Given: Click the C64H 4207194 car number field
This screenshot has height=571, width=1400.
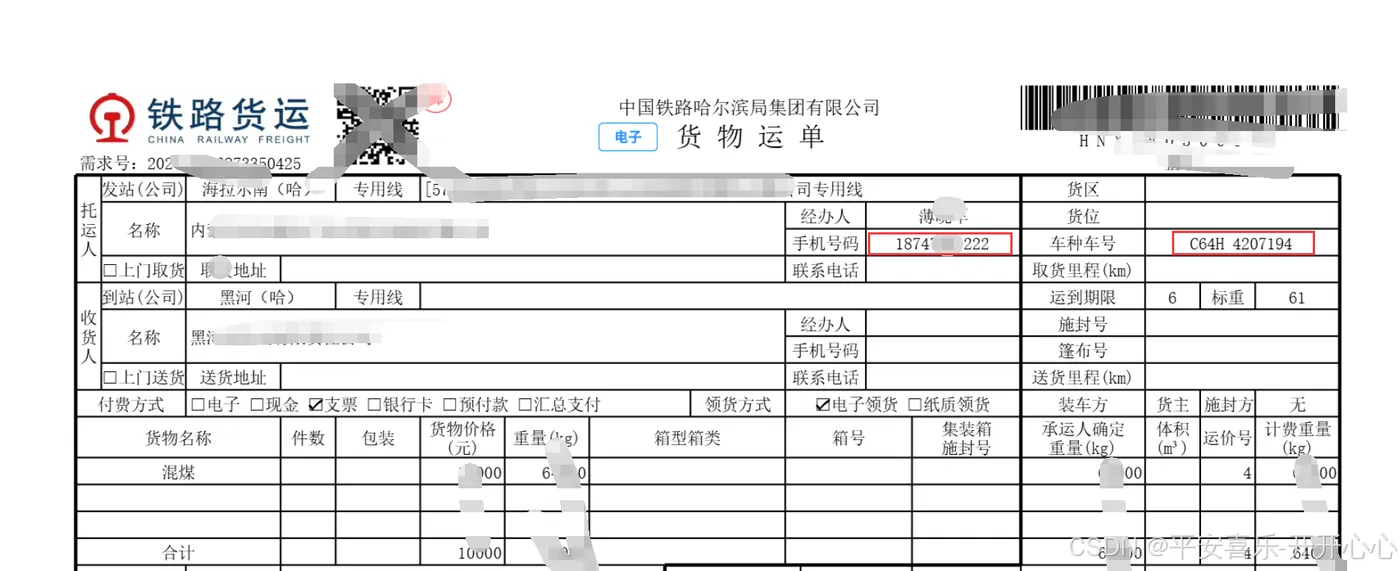Looking at the screenshot, I should 1243,243.
